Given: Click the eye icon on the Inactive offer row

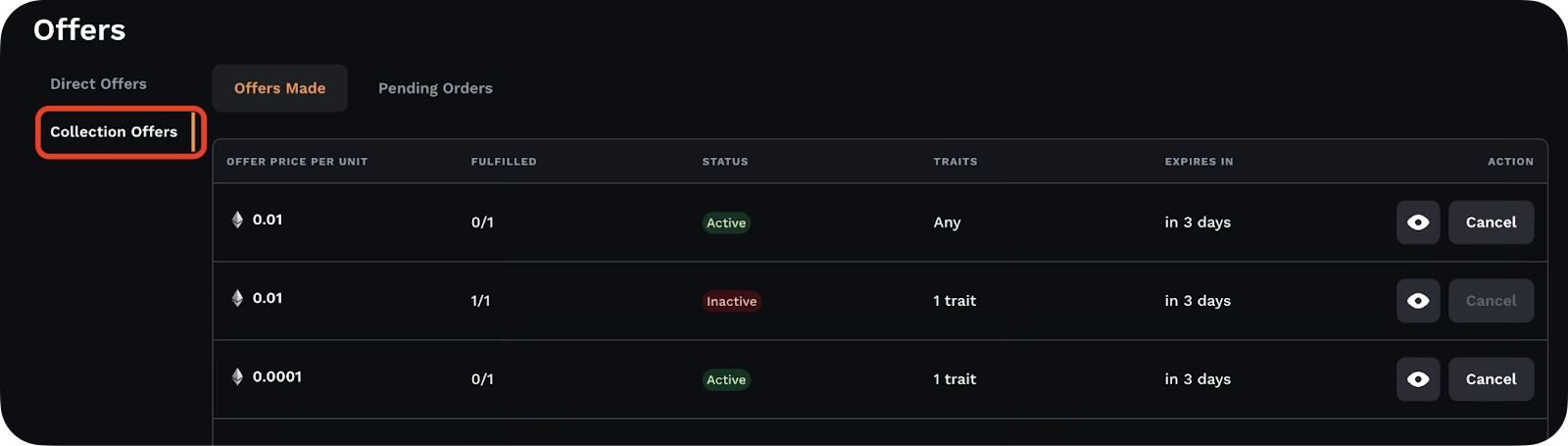Looking at the screenshot, I should 1418,301.
